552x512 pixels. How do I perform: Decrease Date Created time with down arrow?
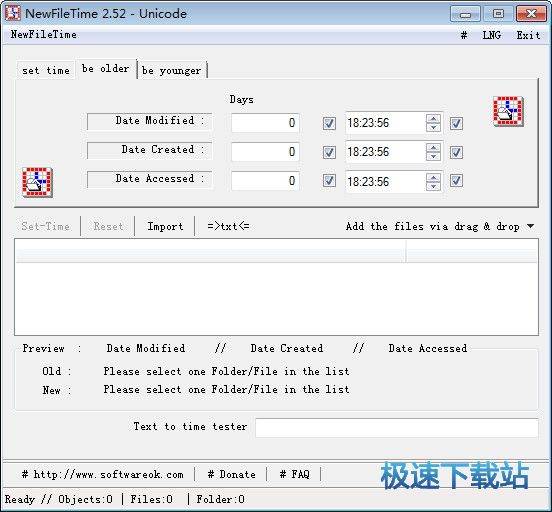pyautogui.click(x=433, y=157)
